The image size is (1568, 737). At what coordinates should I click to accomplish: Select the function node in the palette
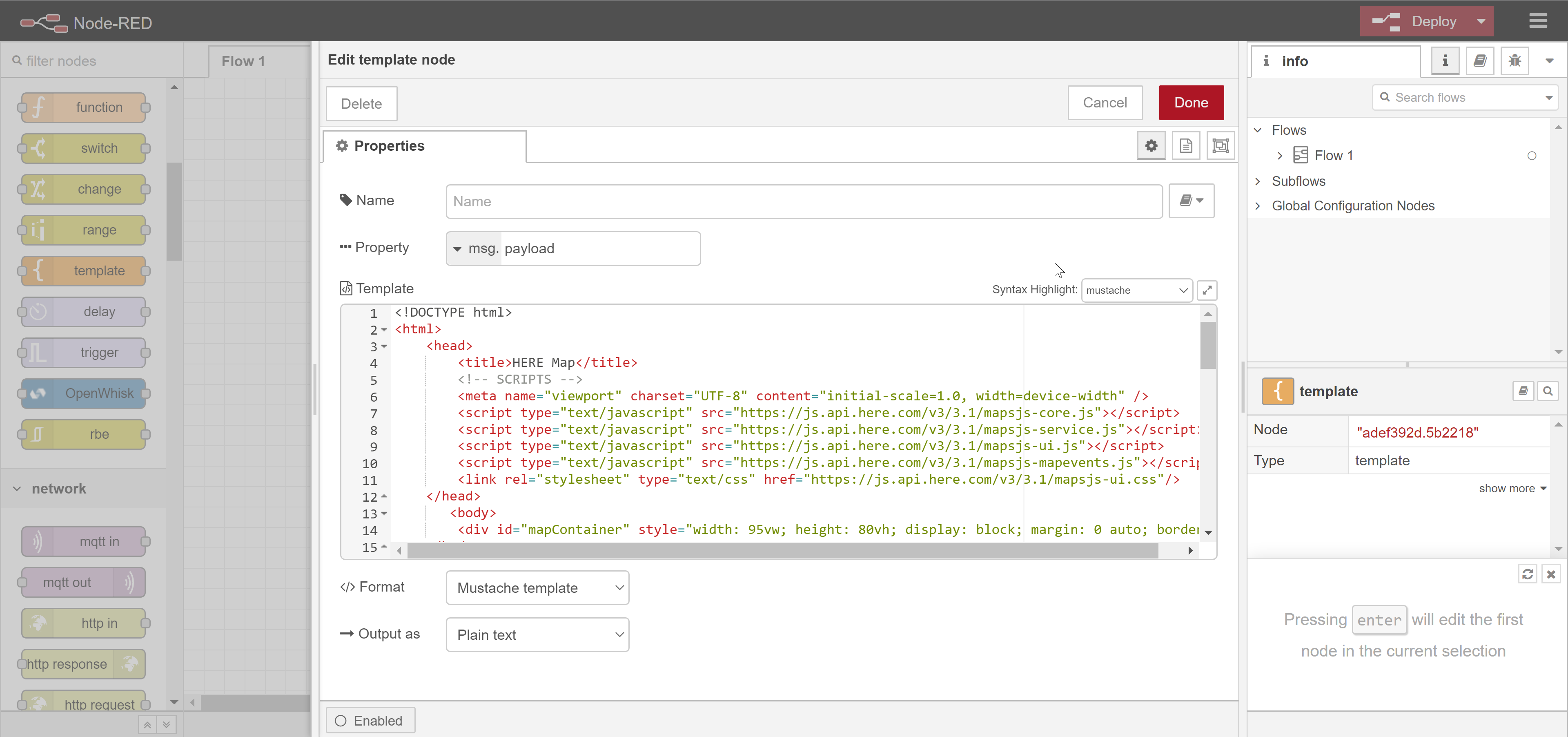[84, 107]
